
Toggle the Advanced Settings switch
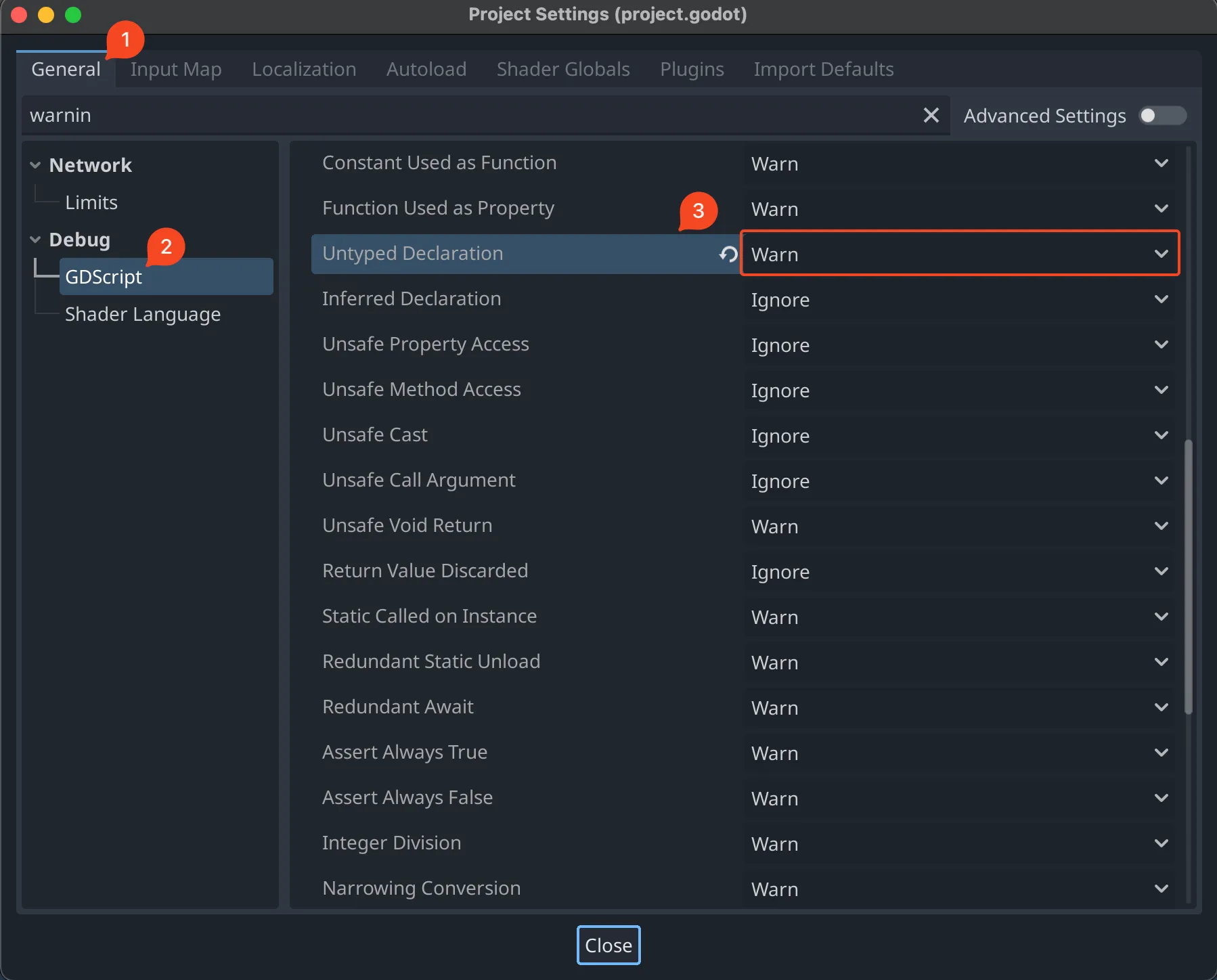[1163, 116]
